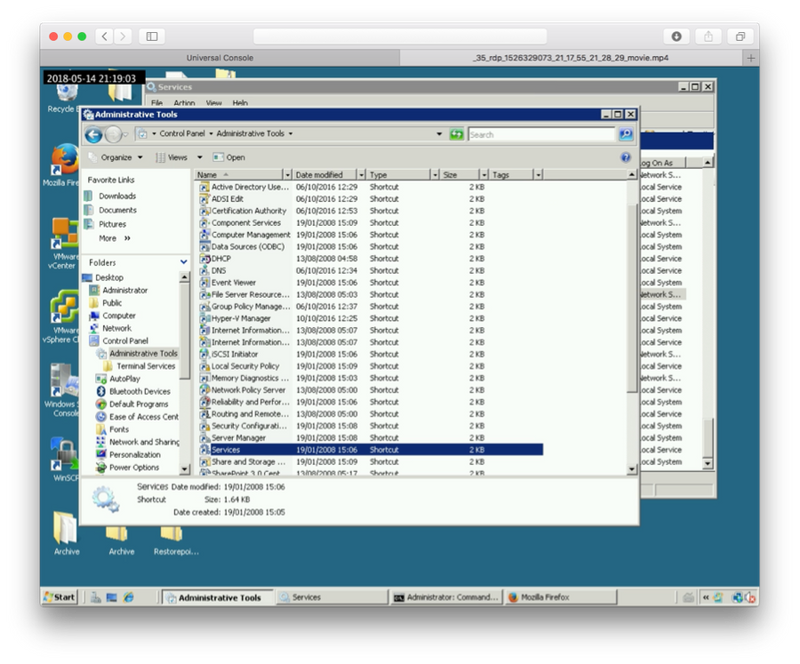
Task: Open the Tags column filter dropdown
Action: 538,175
